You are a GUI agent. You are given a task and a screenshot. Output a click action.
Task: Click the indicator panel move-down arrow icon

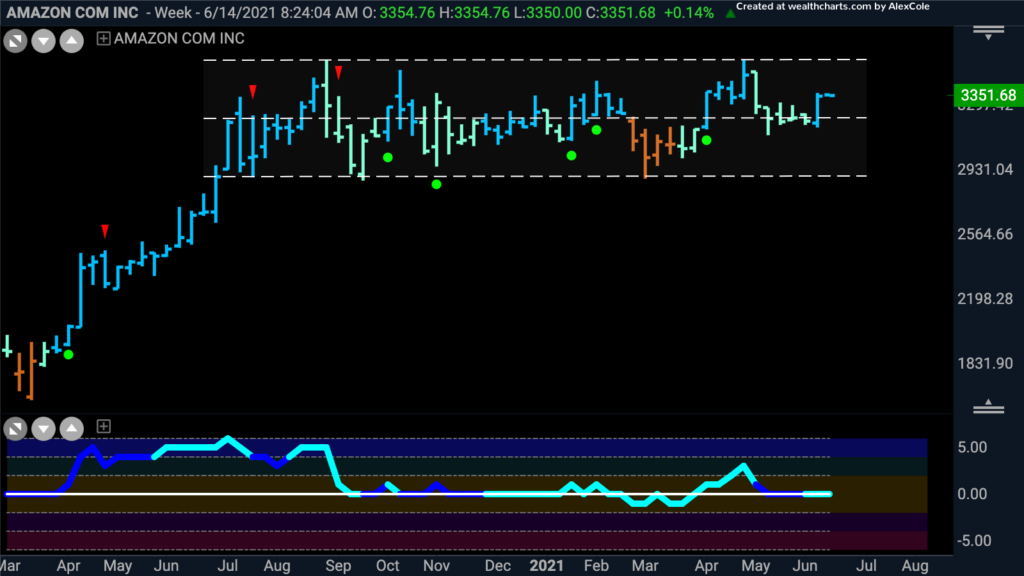point(44,429)
